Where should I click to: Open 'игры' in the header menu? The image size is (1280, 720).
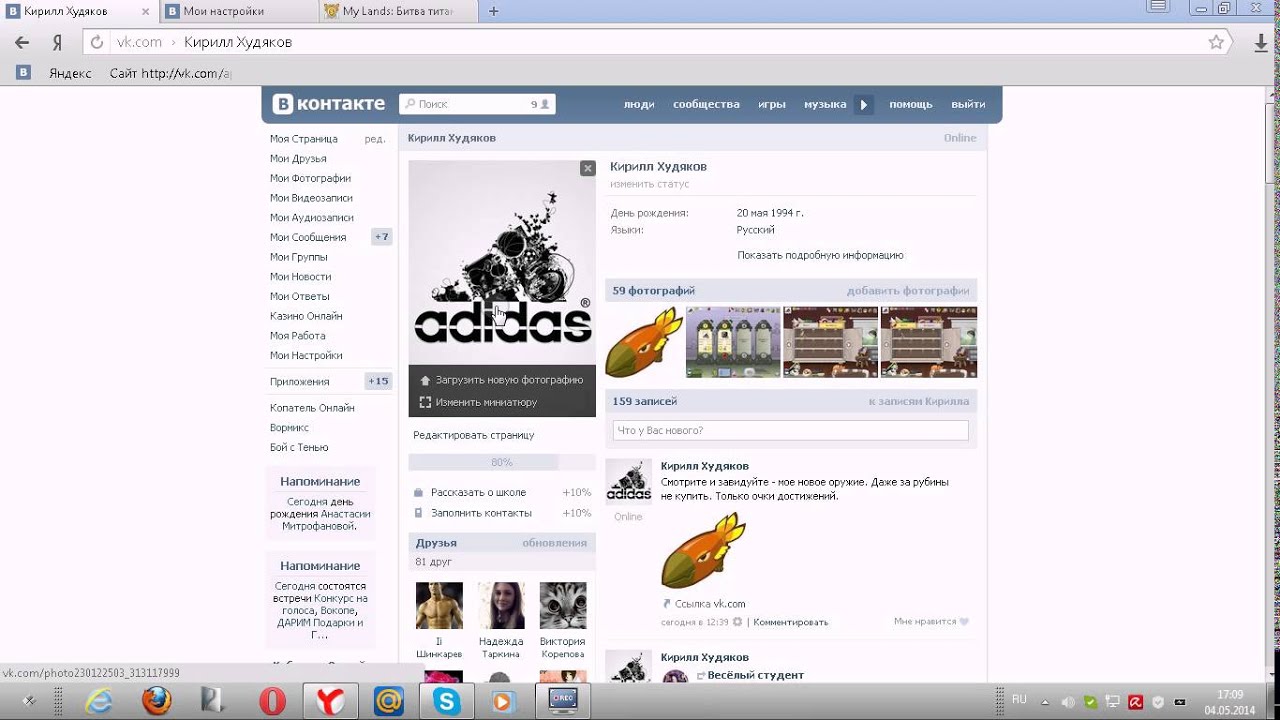click(771, 104)
